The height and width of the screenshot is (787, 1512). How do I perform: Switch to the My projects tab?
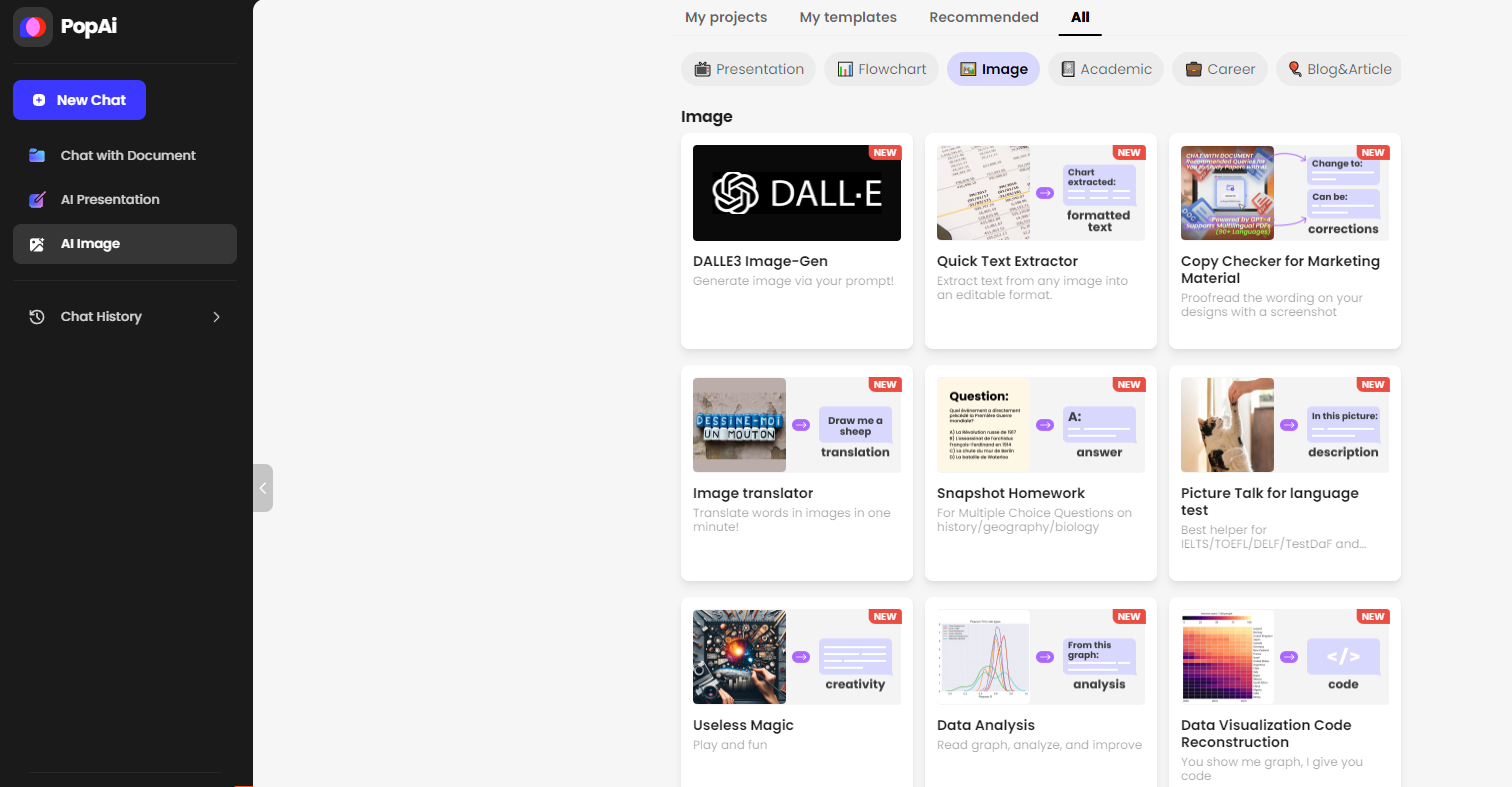point(726,17)
